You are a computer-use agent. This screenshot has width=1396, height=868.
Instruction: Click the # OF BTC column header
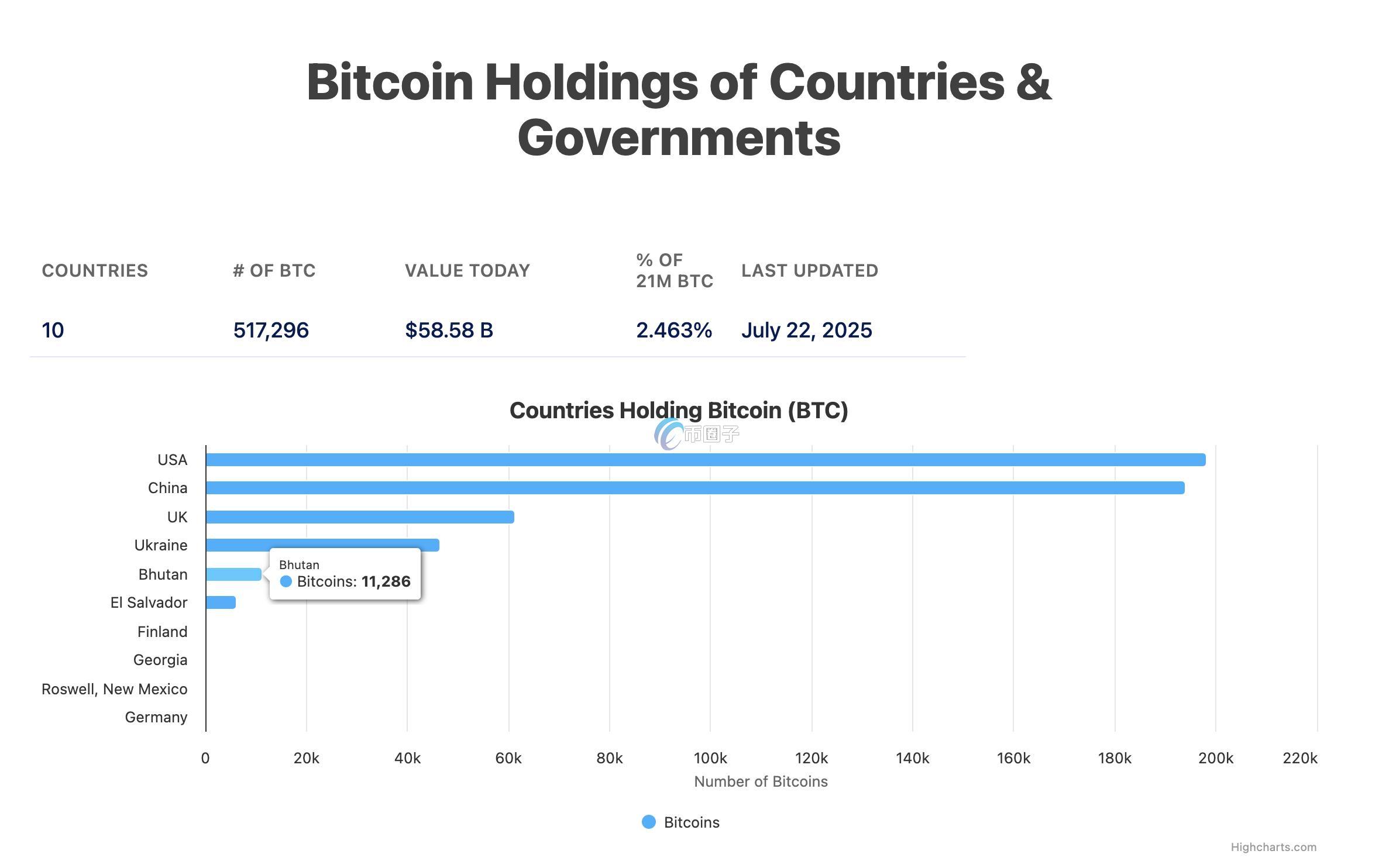pyautogui.click(x=274, y=270)
